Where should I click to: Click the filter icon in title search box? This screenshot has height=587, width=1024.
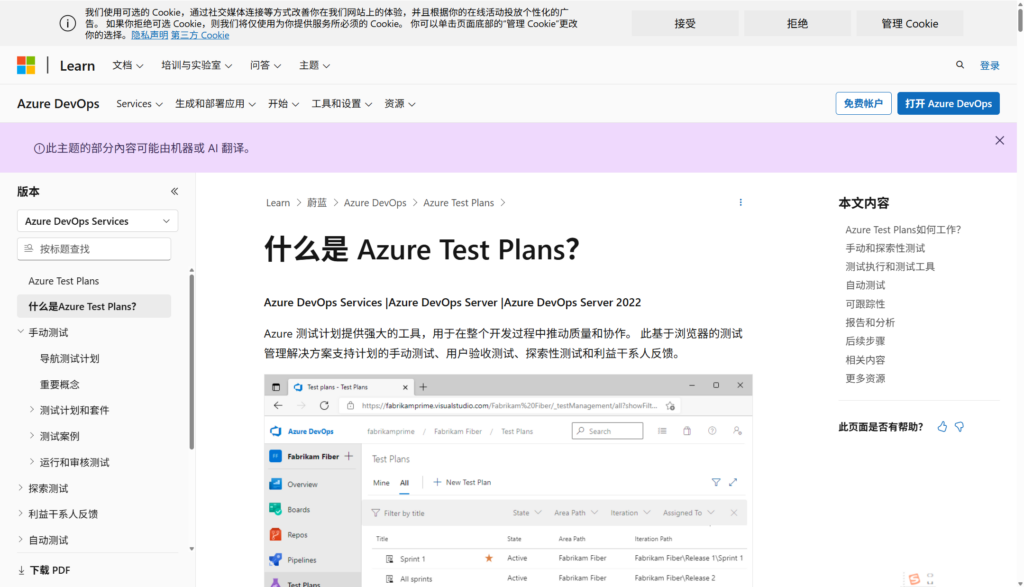pyautogui.click(x=28, y=249)
